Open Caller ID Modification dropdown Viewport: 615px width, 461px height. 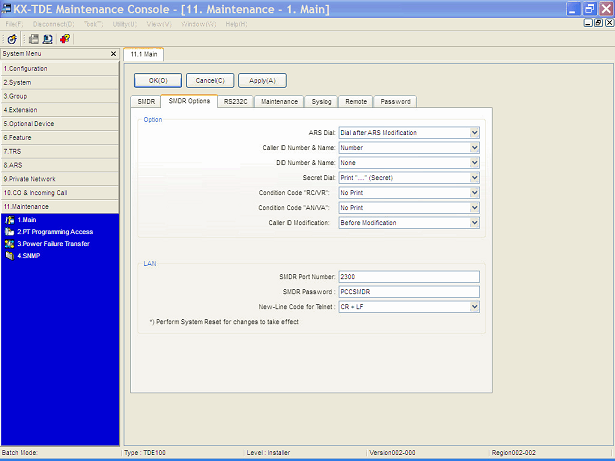[475, 222]
